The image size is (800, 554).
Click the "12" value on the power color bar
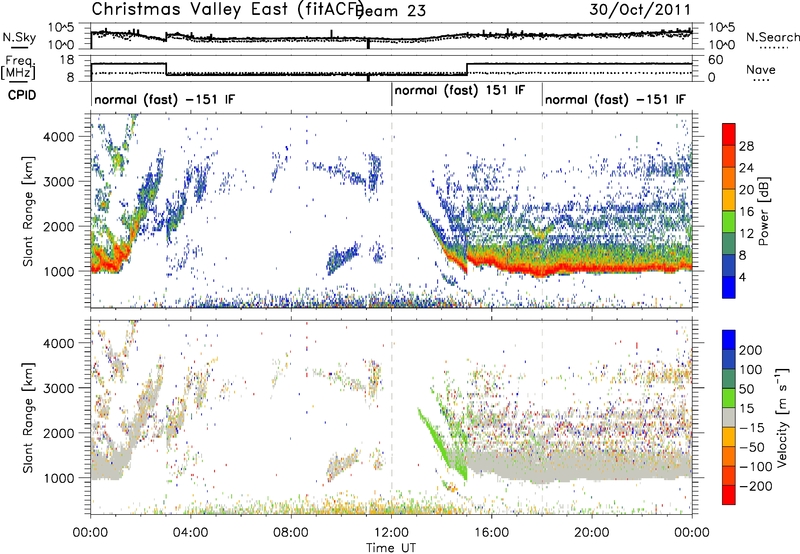click(x=746, y=234)
